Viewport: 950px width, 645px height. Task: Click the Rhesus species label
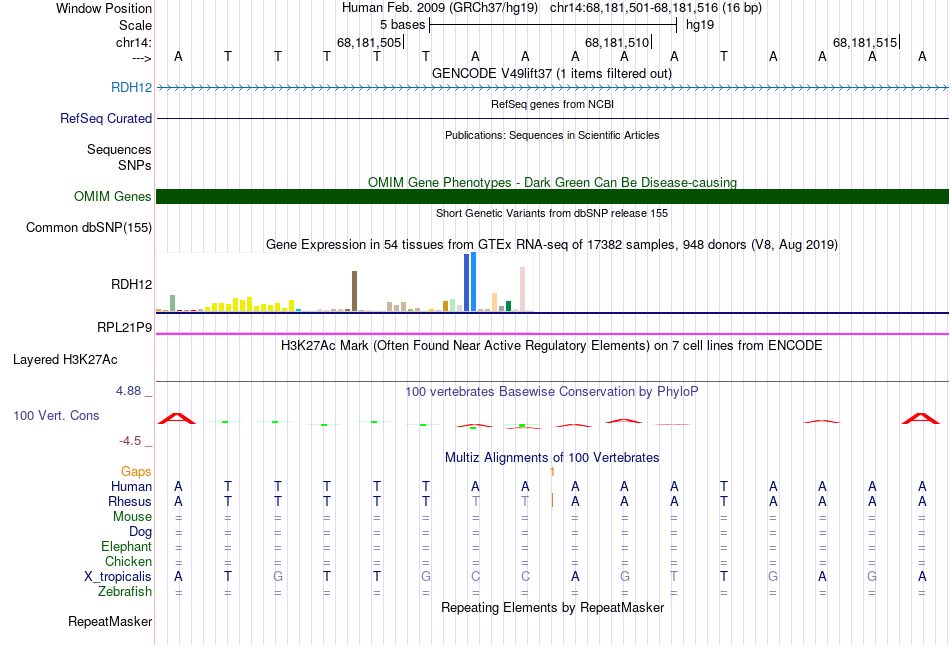[x=130, y=501]
